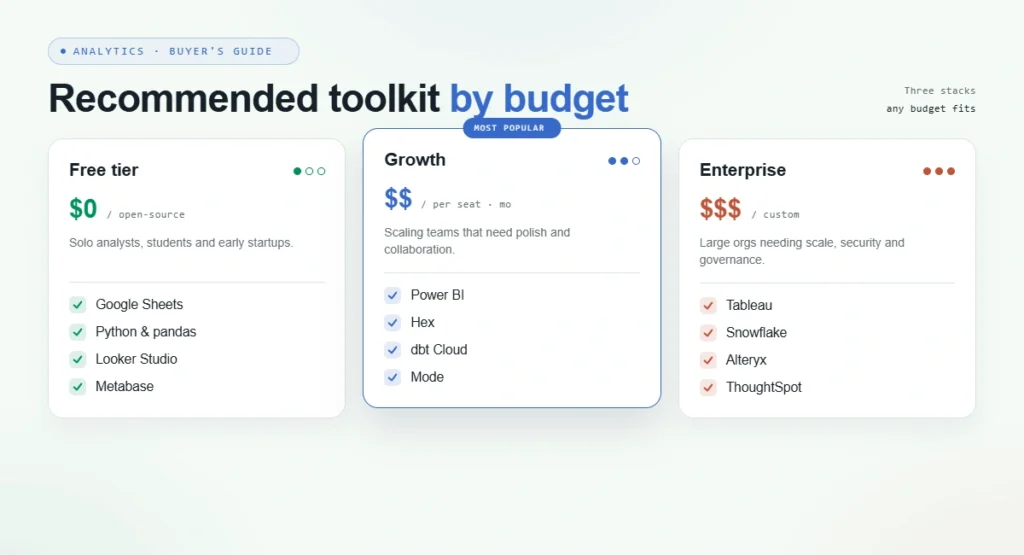Toggle the Looker Studio checkmark
Screen dimensions: 1024x555
point(78,359)
